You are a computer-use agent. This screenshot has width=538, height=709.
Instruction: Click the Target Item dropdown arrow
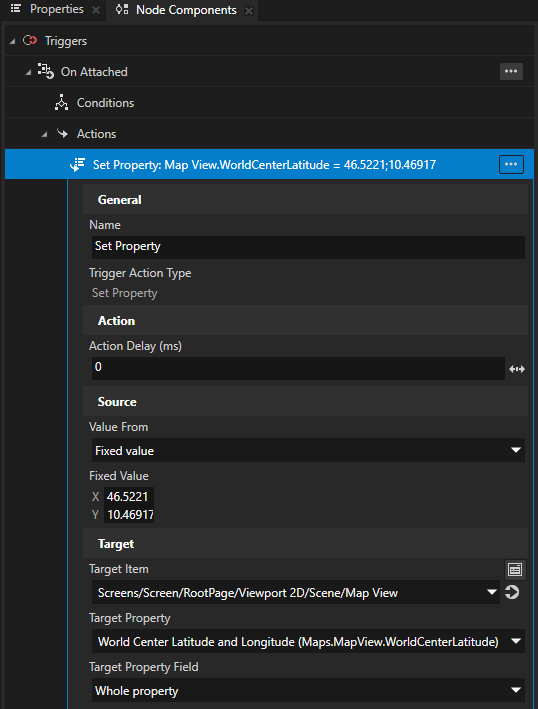[492, 592]
